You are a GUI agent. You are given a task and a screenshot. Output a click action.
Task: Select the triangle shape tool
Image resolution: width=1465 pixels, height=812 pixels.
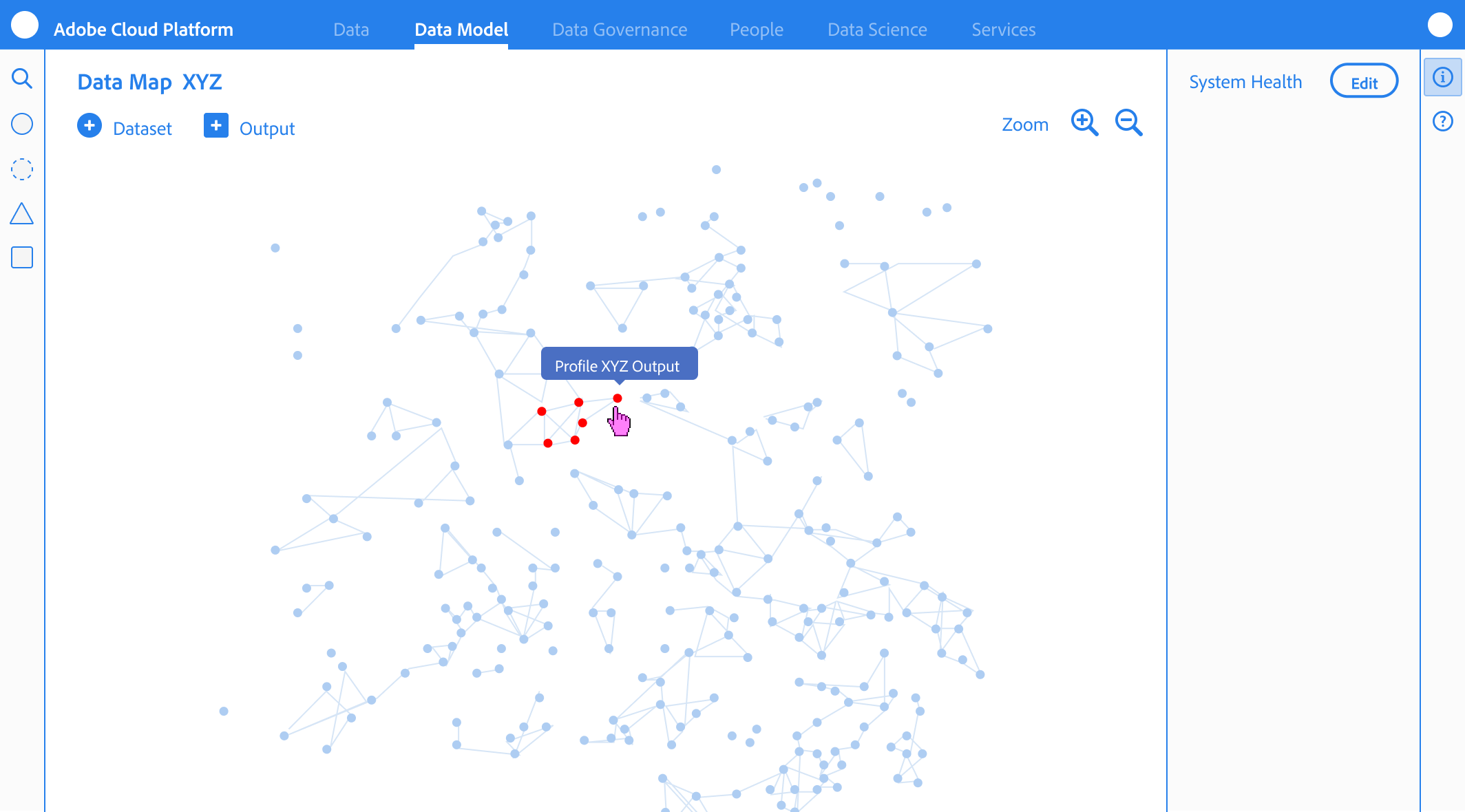pos(22,214)
